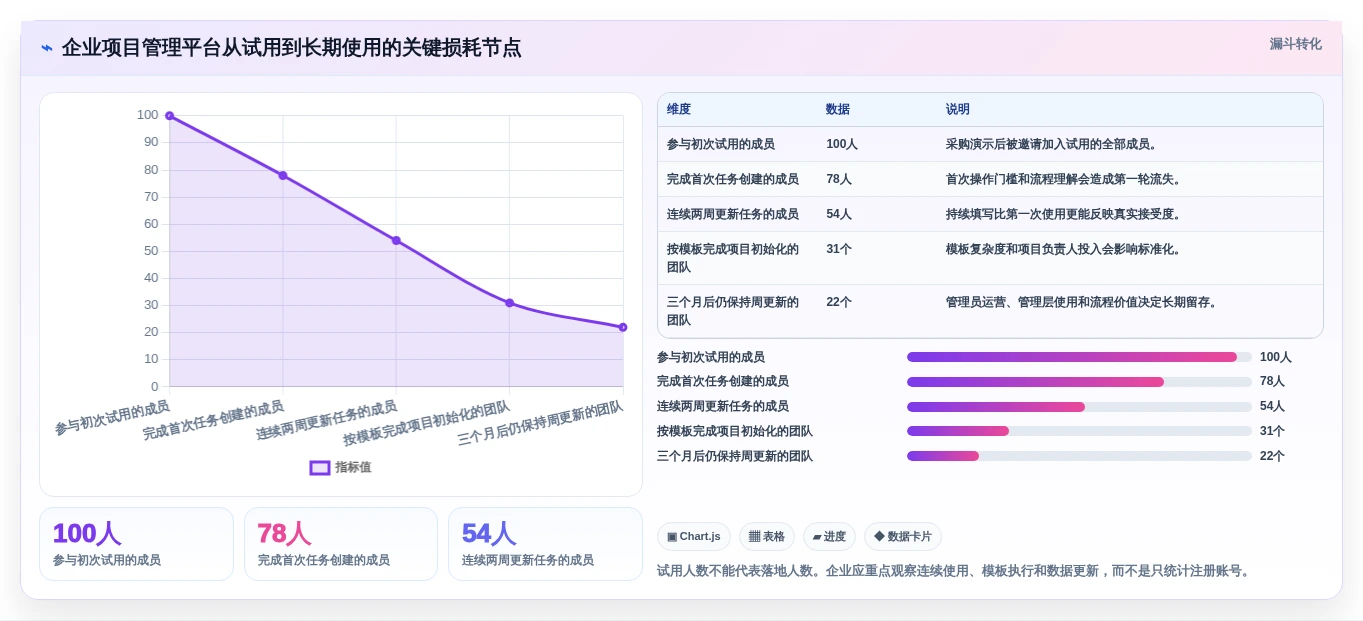Click the lightning icon beside the title
Screen dimensions: 1363x621
coord(47,48)
